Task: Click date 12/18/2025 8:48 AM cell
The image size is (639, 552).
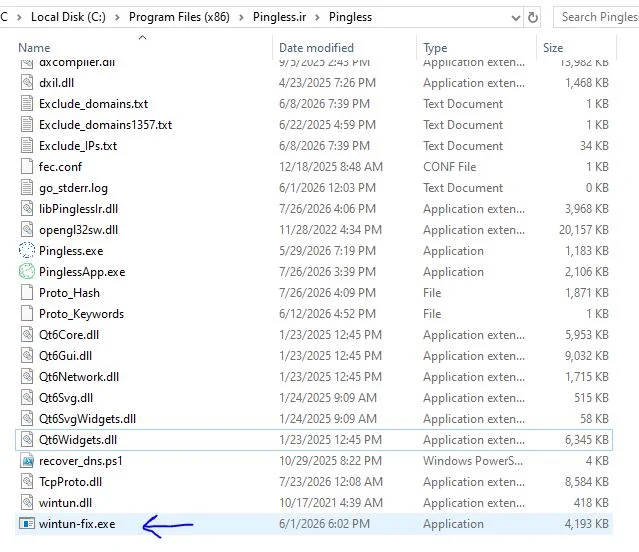Action: pos(331,167)
